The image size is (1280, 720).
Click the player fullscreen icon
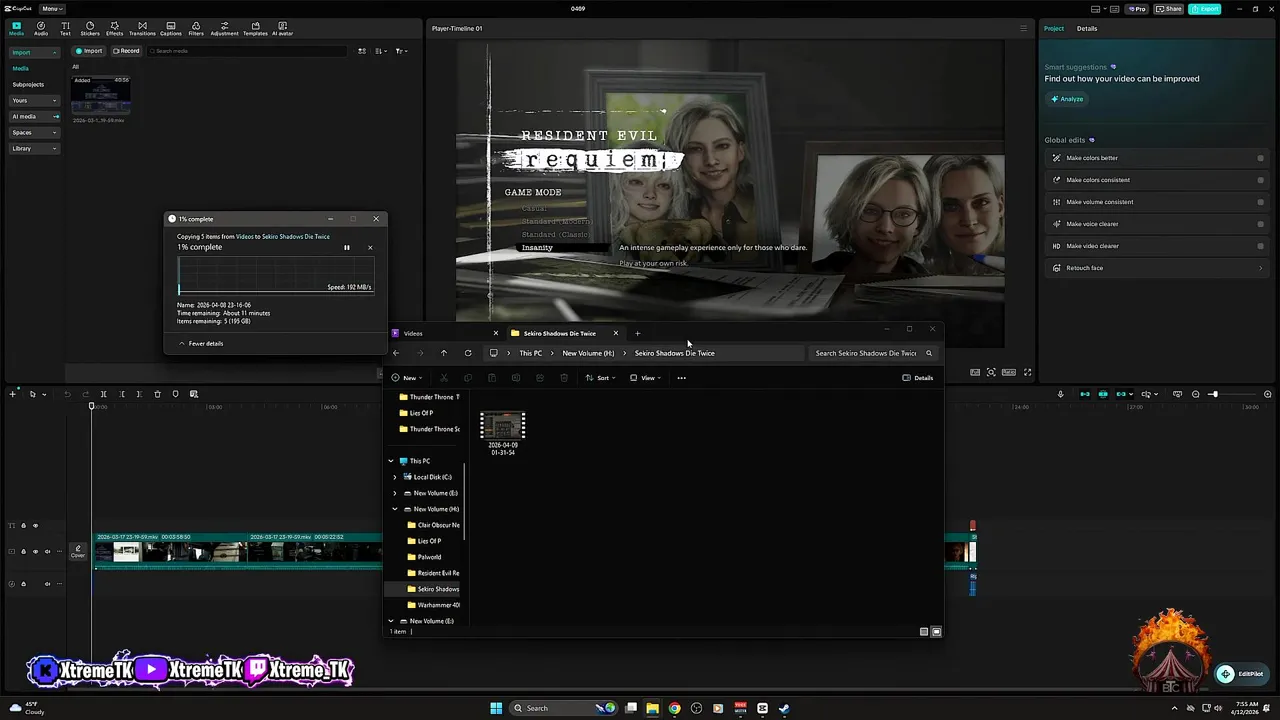pyautogui.click(x=1027, y=372)
